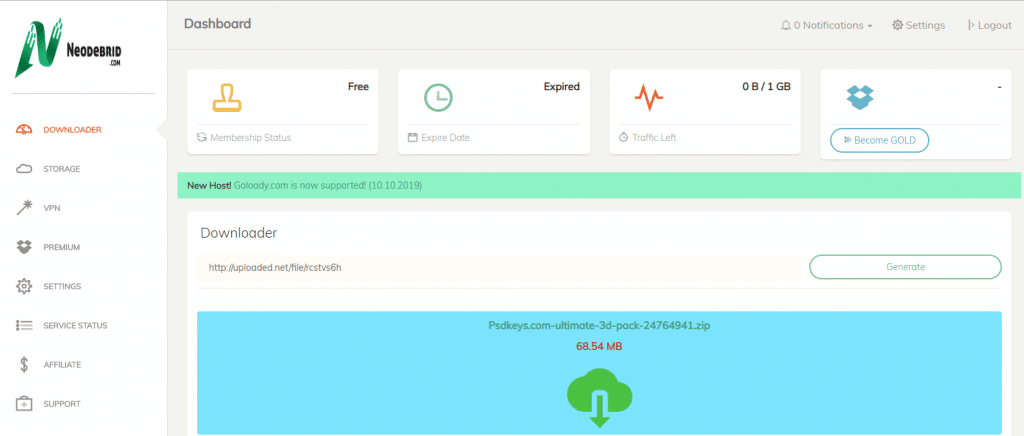This screenshot has width=1024, height=436.
Task: Click the Free membership value
Action: [x=359, y=86]
